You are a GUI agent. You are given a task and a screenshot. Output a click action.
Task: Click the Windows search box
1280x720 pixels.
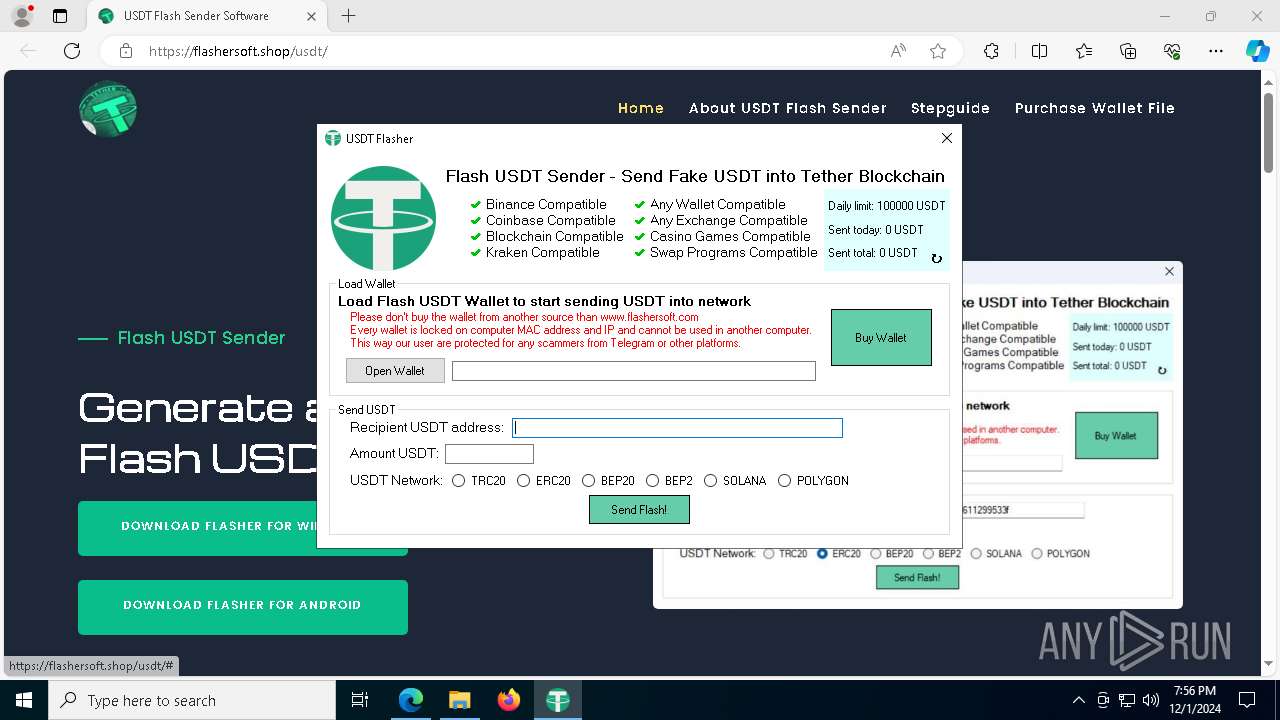(x=192, y=700)
